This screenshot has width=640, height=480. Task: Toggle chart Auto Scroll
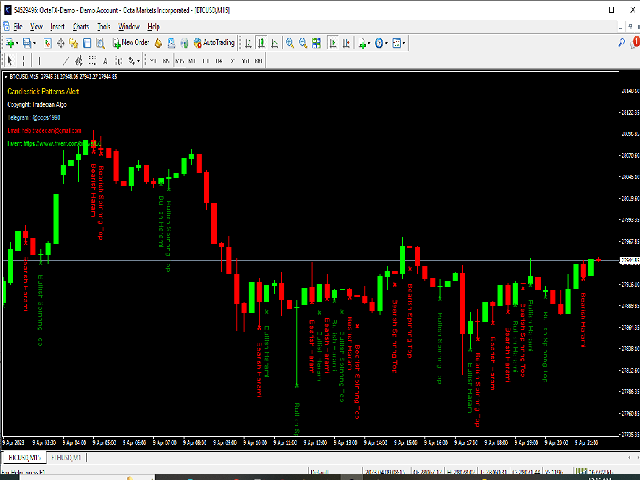pos(333,43)
